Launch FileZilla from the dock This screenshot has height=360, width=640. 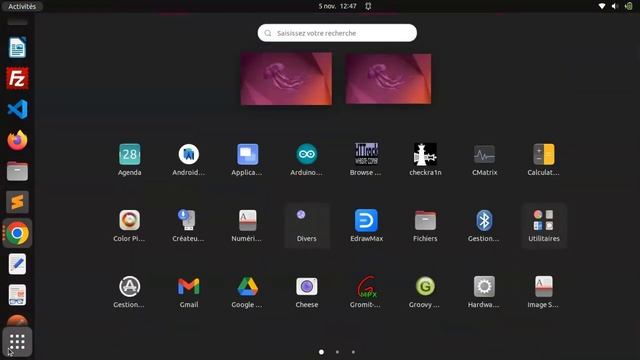(x=17, y=78)
